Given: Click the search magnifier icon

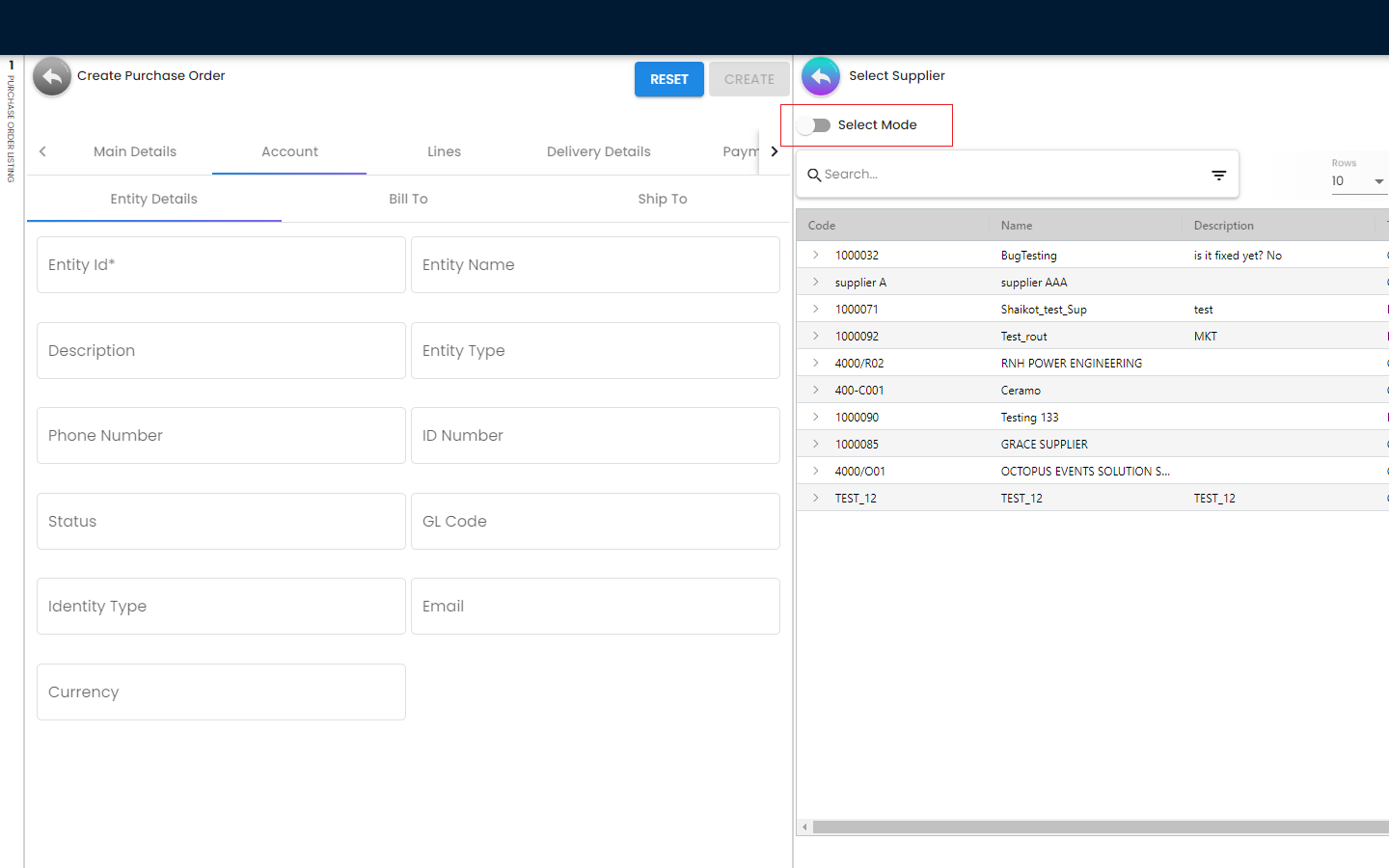Looking at the screenshot, I should [814, 175].
